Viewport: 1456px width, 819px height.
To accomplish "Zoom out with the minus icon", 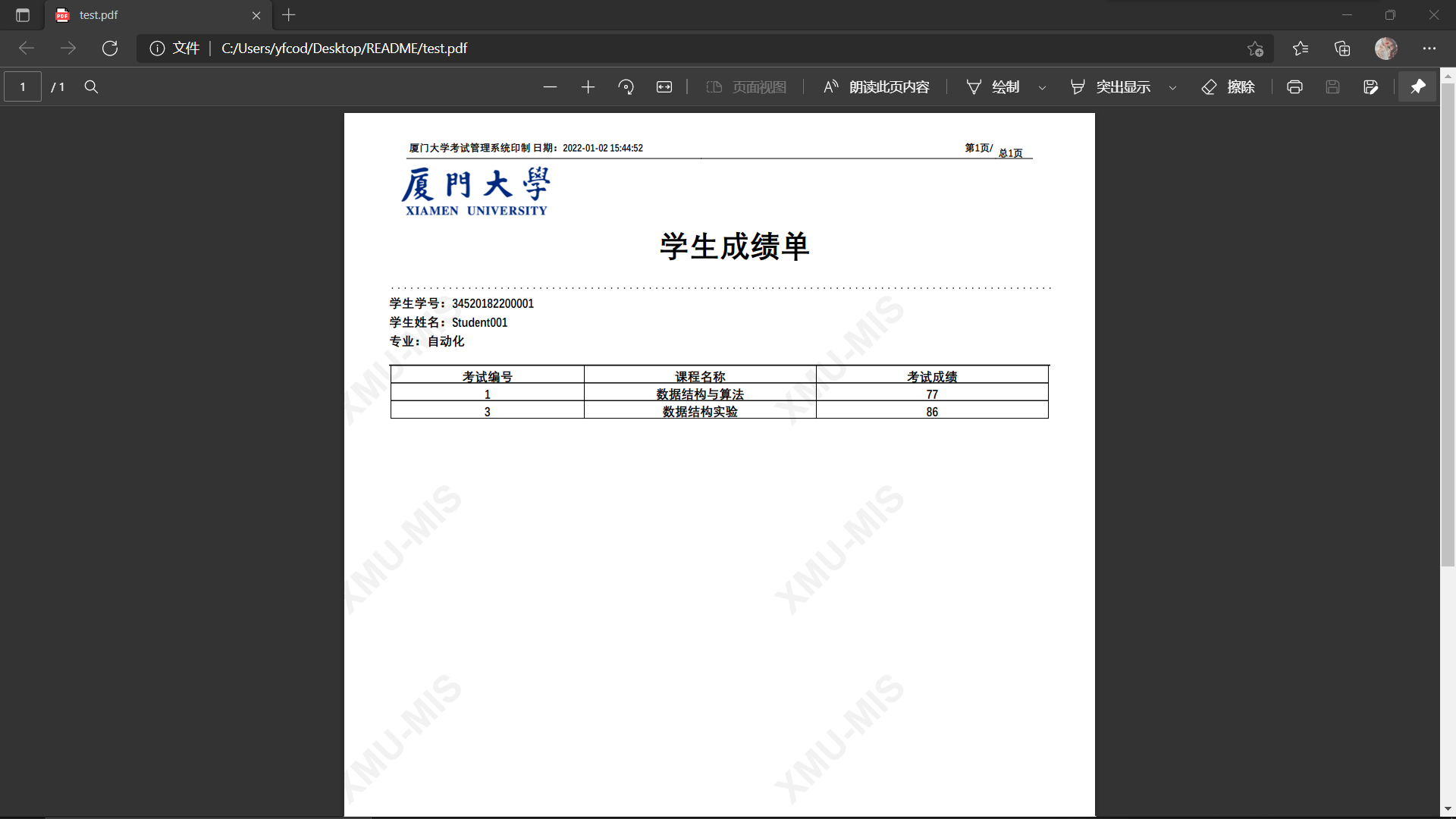I will [x=550, y=87].
